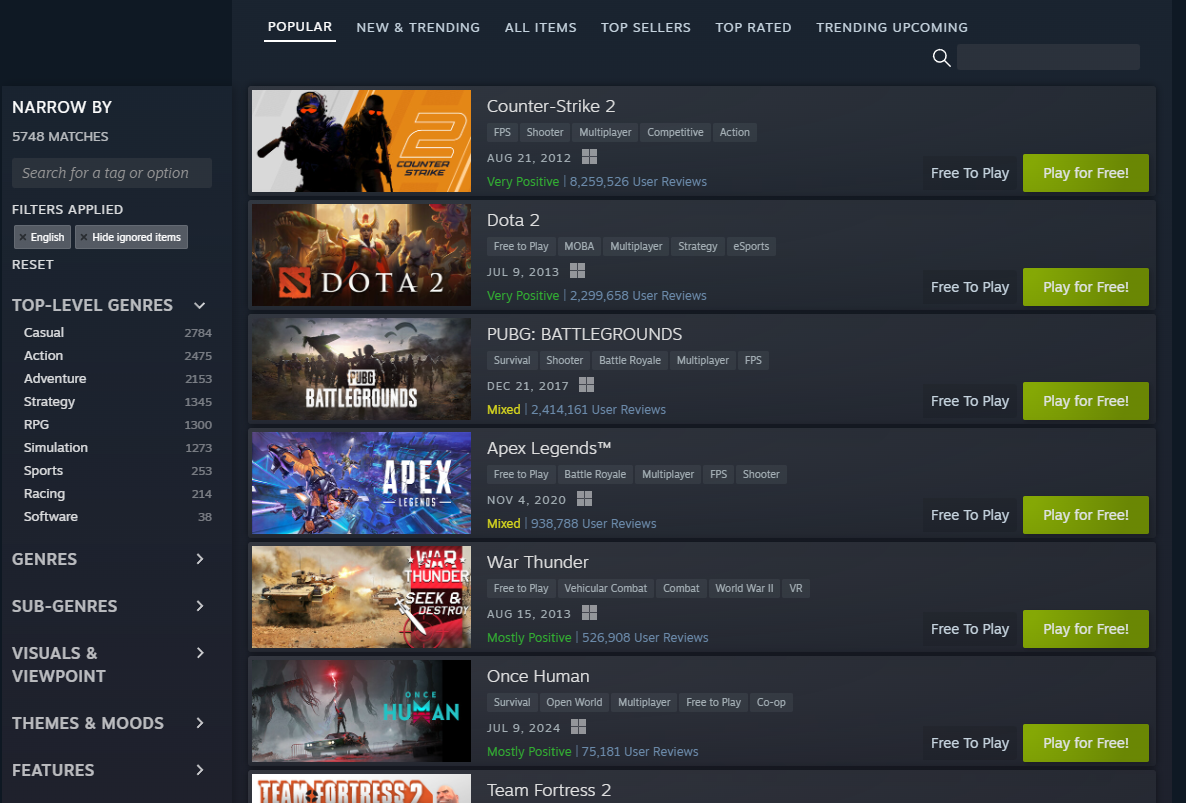Image resolution: width=1186 pixels, height=803 pixels.
Task: Open the War Thunder capsule image
Action: (362, 597)
